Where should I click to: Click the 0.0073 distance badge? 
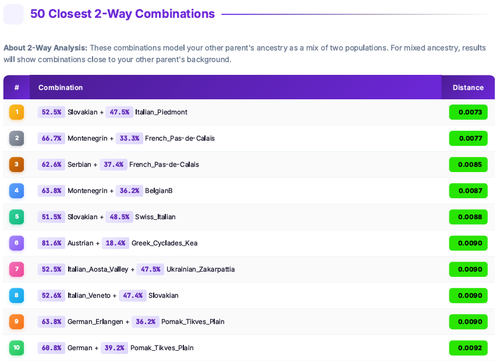coord(468,112)
